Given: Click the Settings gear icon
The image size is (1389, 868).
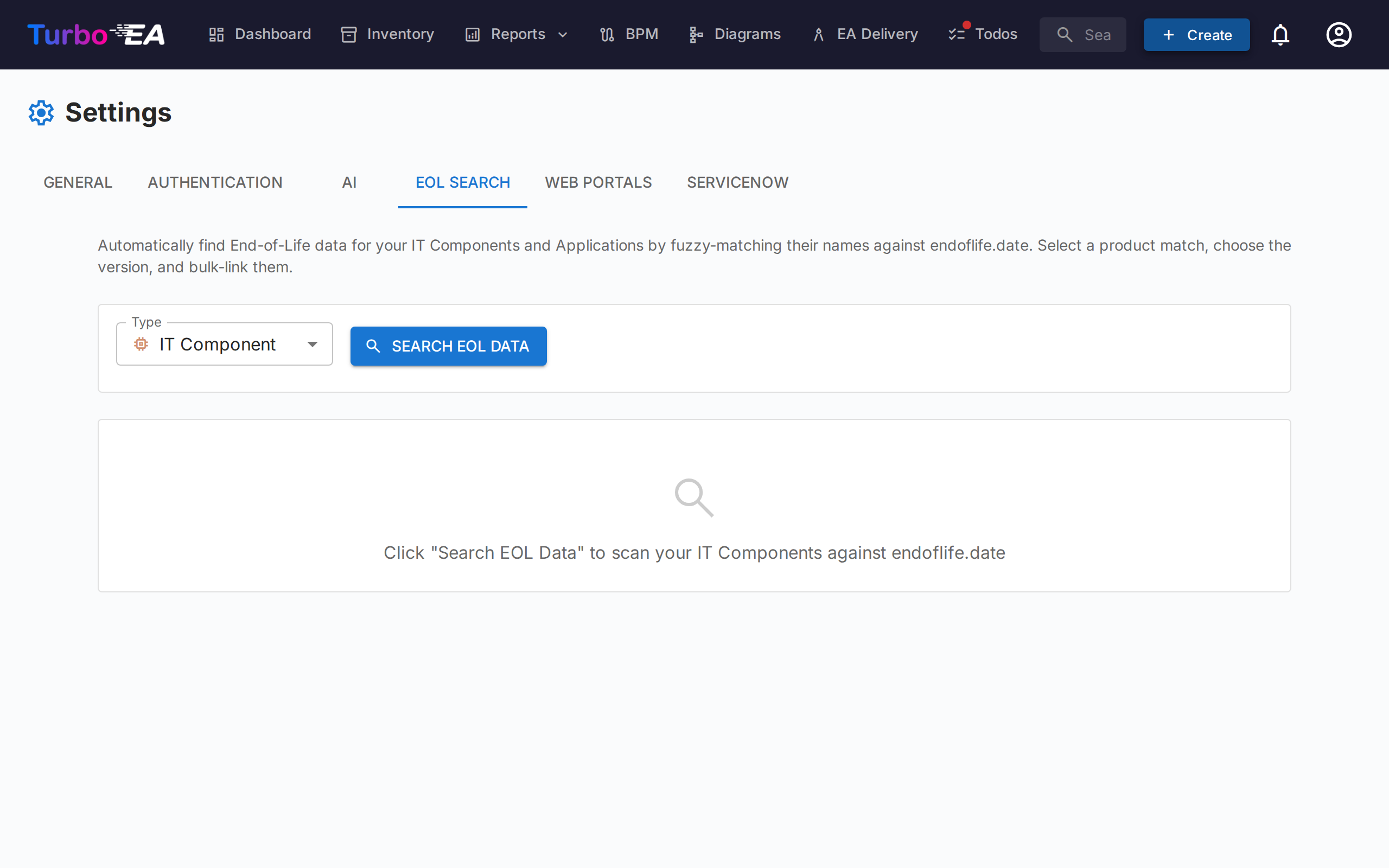Looking at the screenshot, I should pos(41,113).
